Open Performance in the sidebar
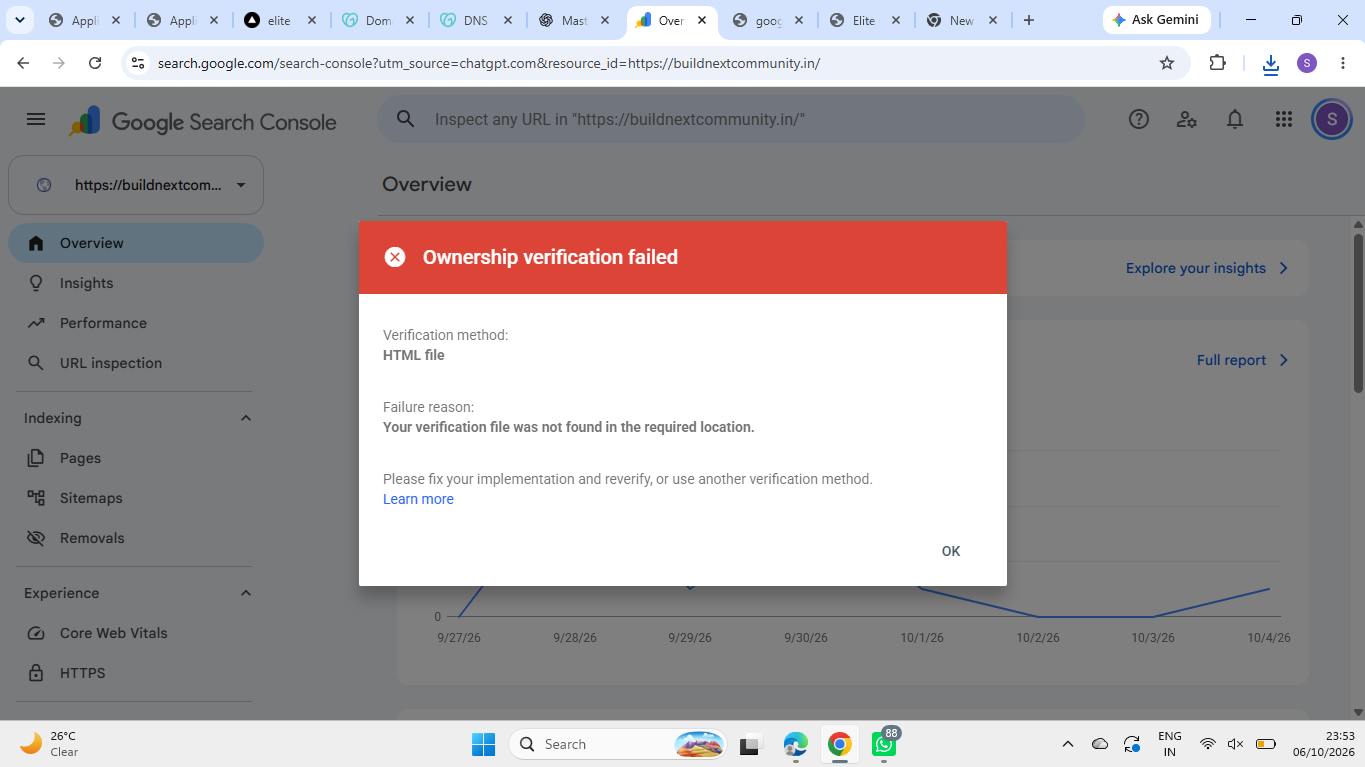 (x=136, y=323)
